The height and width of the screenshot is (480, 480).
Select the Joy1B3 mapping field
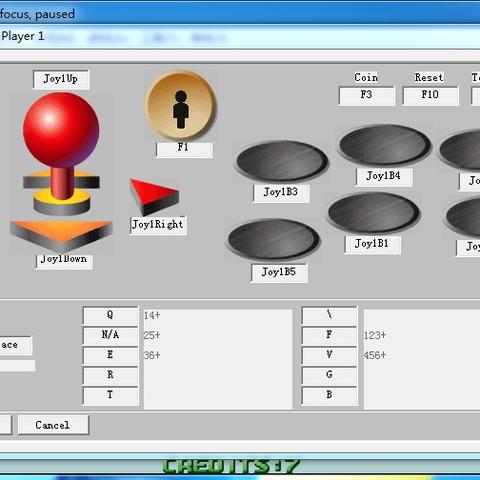click(x=281, y=193)
